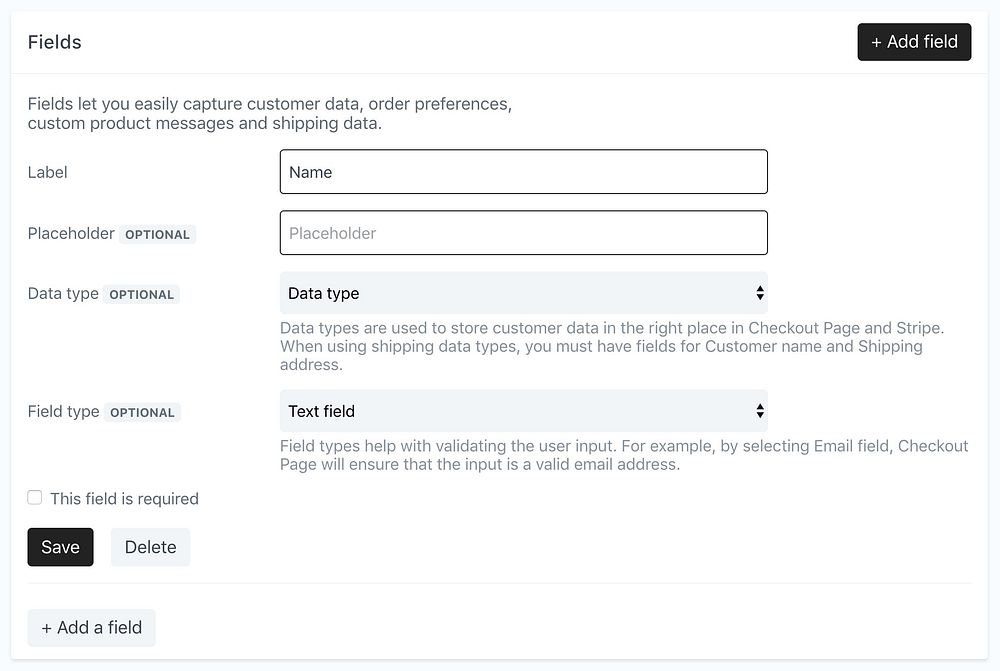This screenshot has height=671, width=1000.
Task: Click the bottom "+ Add a field" button
Action: [x=91, y=628]
